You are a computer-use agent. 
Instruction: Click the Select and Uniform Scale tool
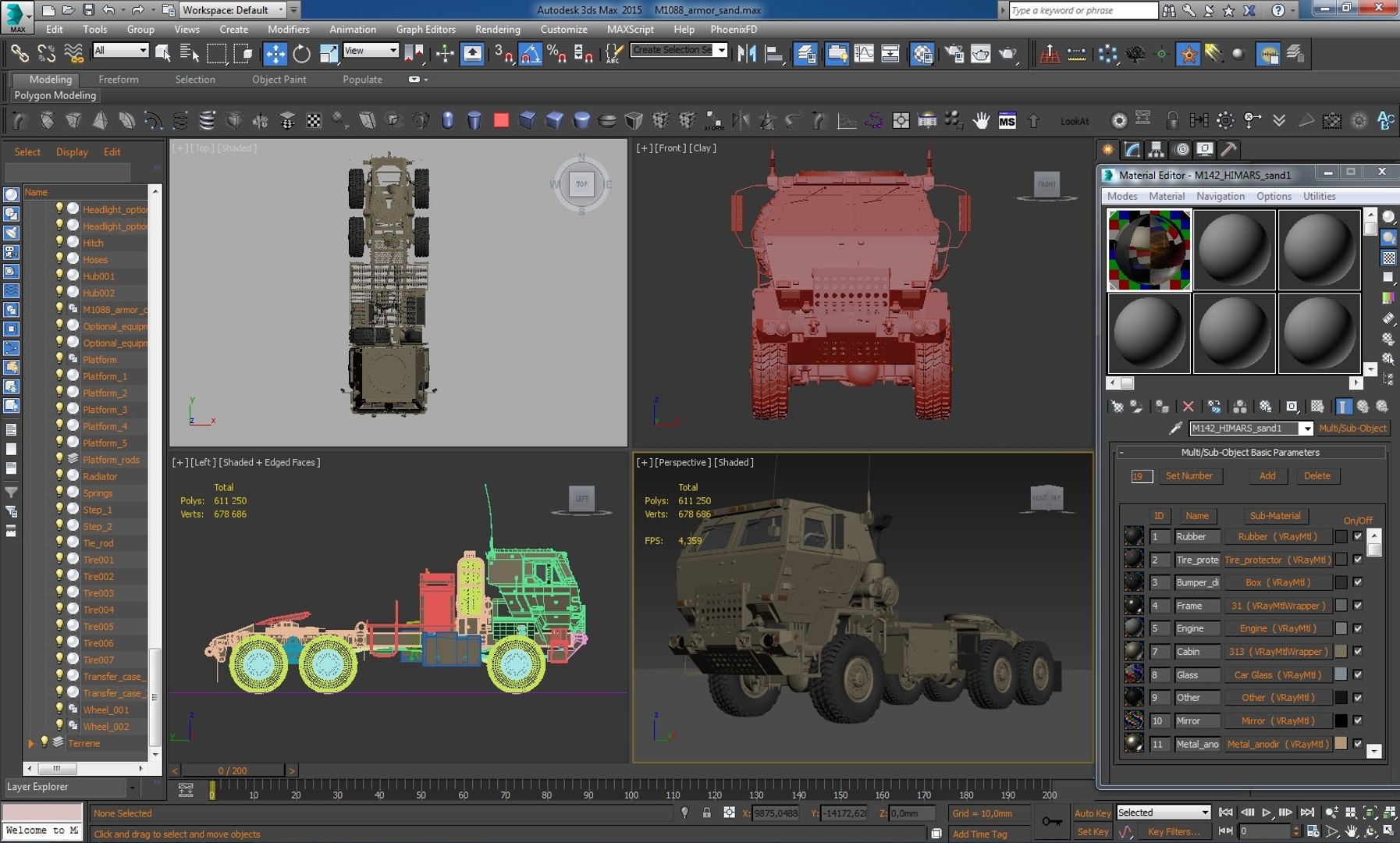(329, 54)
